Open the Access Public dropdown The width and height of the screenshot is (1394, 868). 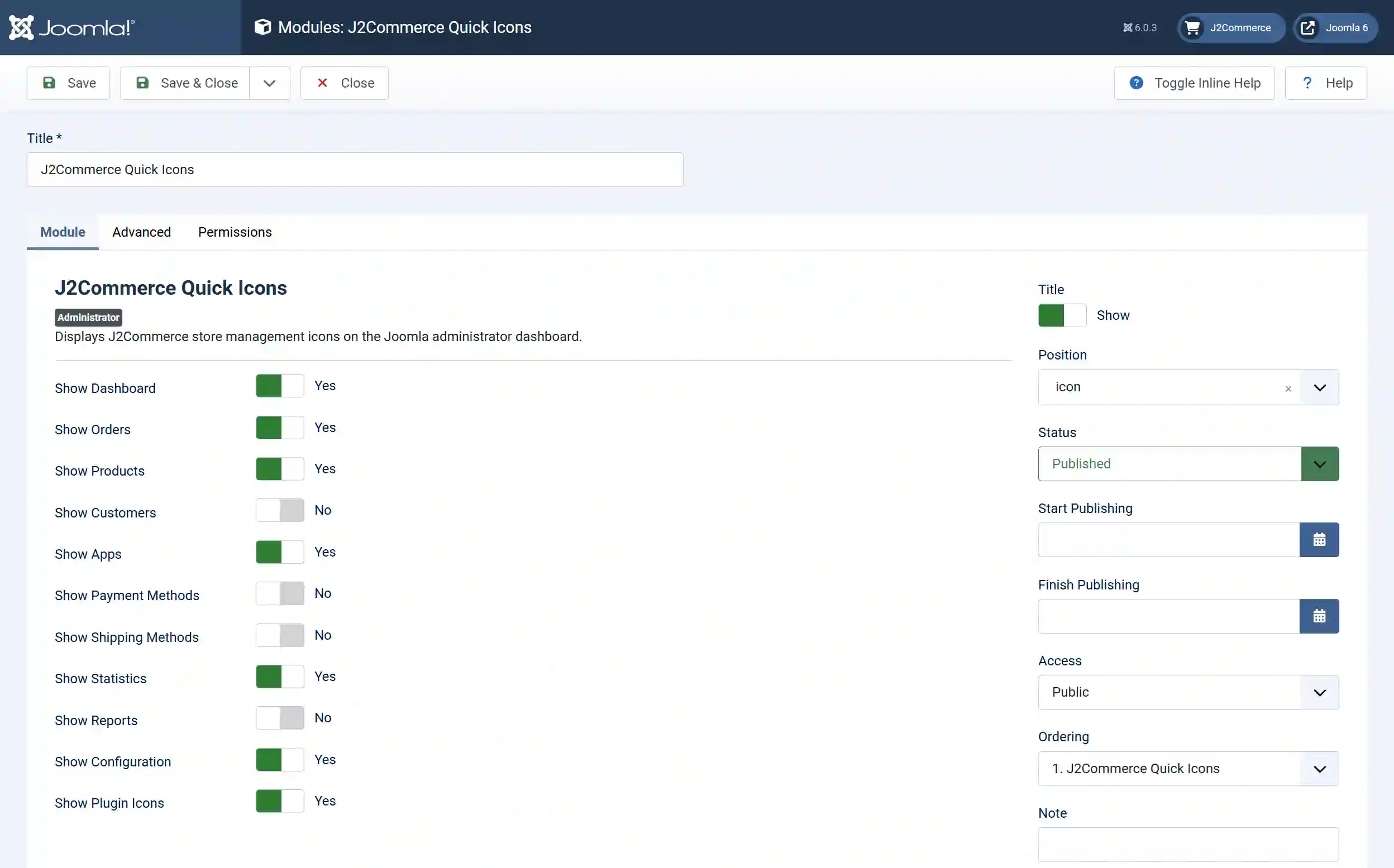point(1188,692)
